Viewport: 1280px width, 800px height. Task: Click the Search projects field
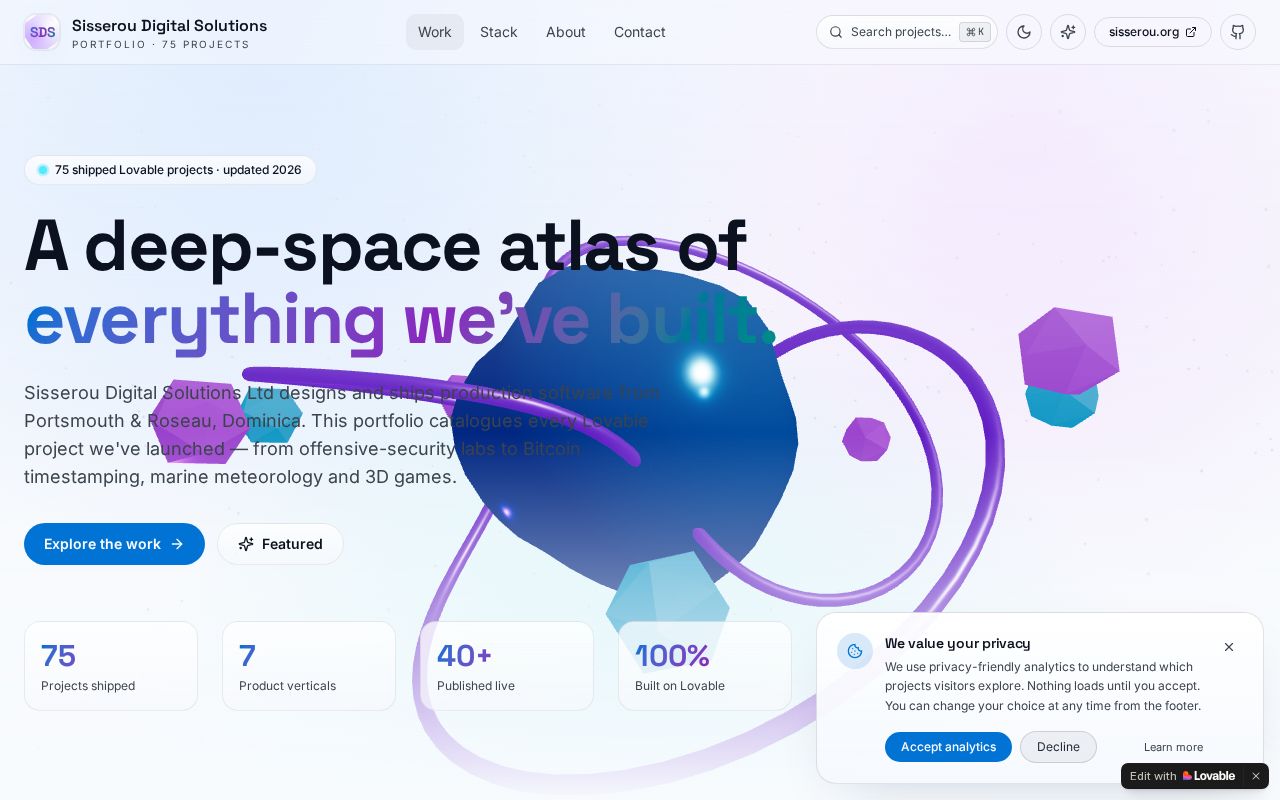click(x=907, y=32)
